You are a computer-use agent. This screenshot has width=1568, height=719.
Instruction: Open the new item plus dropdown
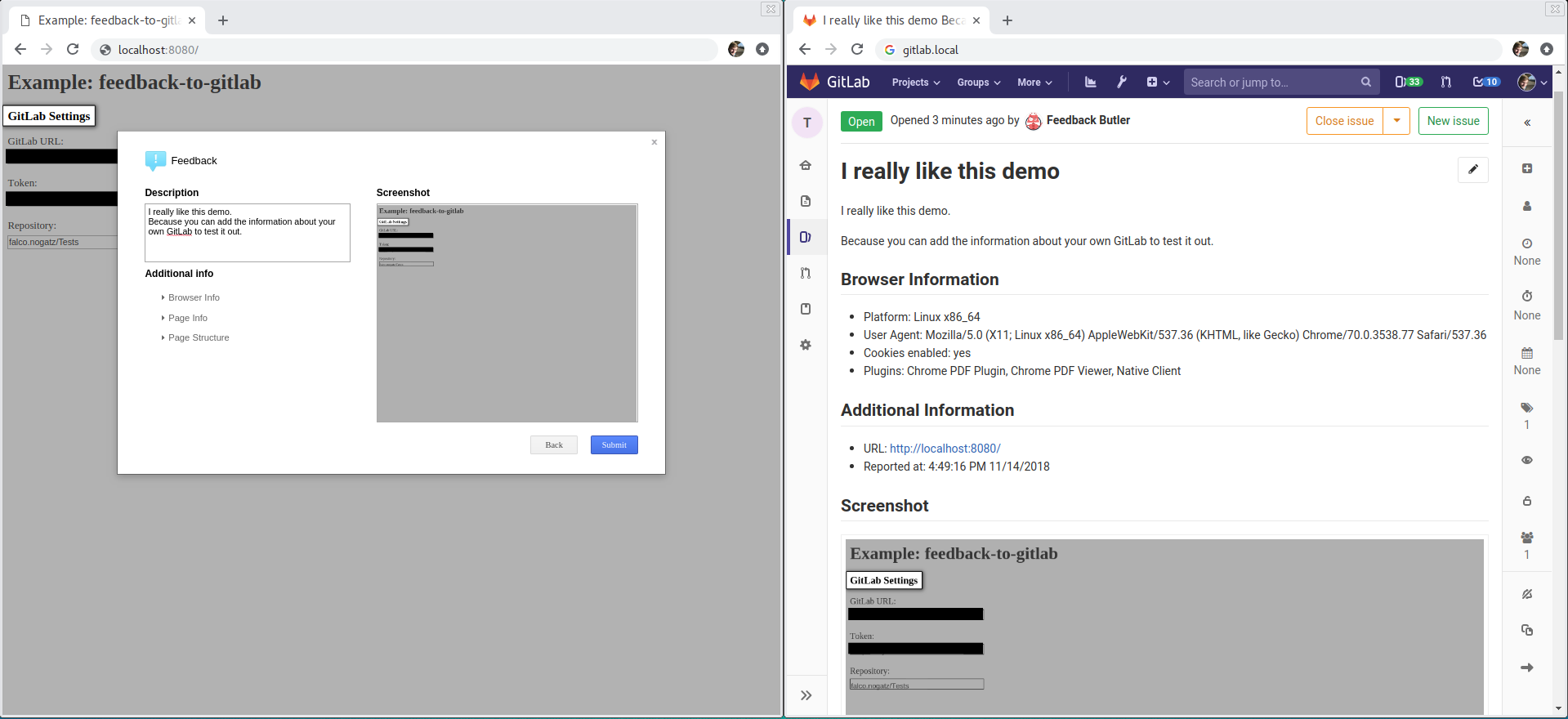pyautogui.click(x=1158, y=82)
